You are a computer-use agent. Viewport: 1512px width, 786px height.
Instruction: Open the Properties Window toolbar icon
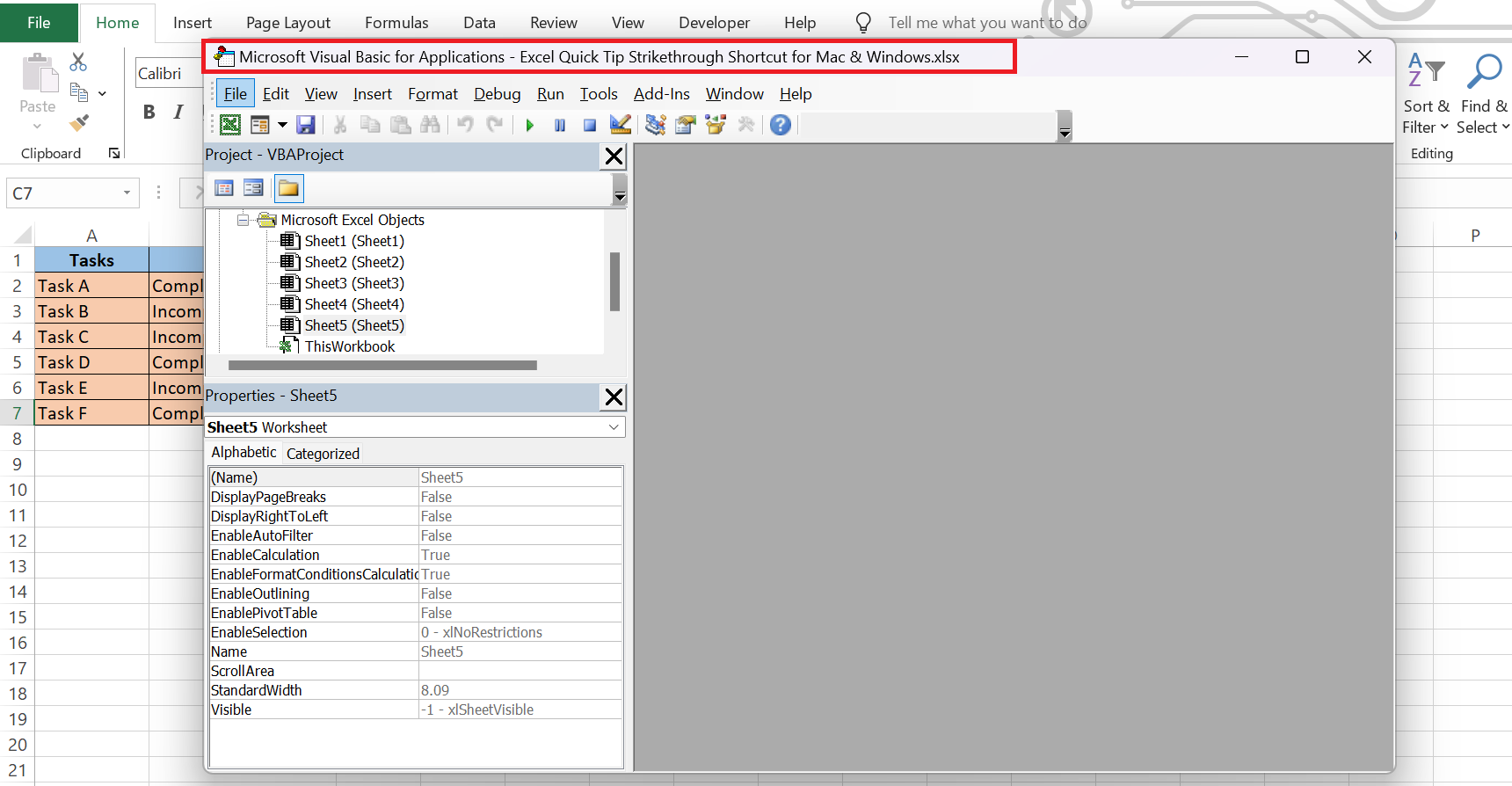click(686, 125)
